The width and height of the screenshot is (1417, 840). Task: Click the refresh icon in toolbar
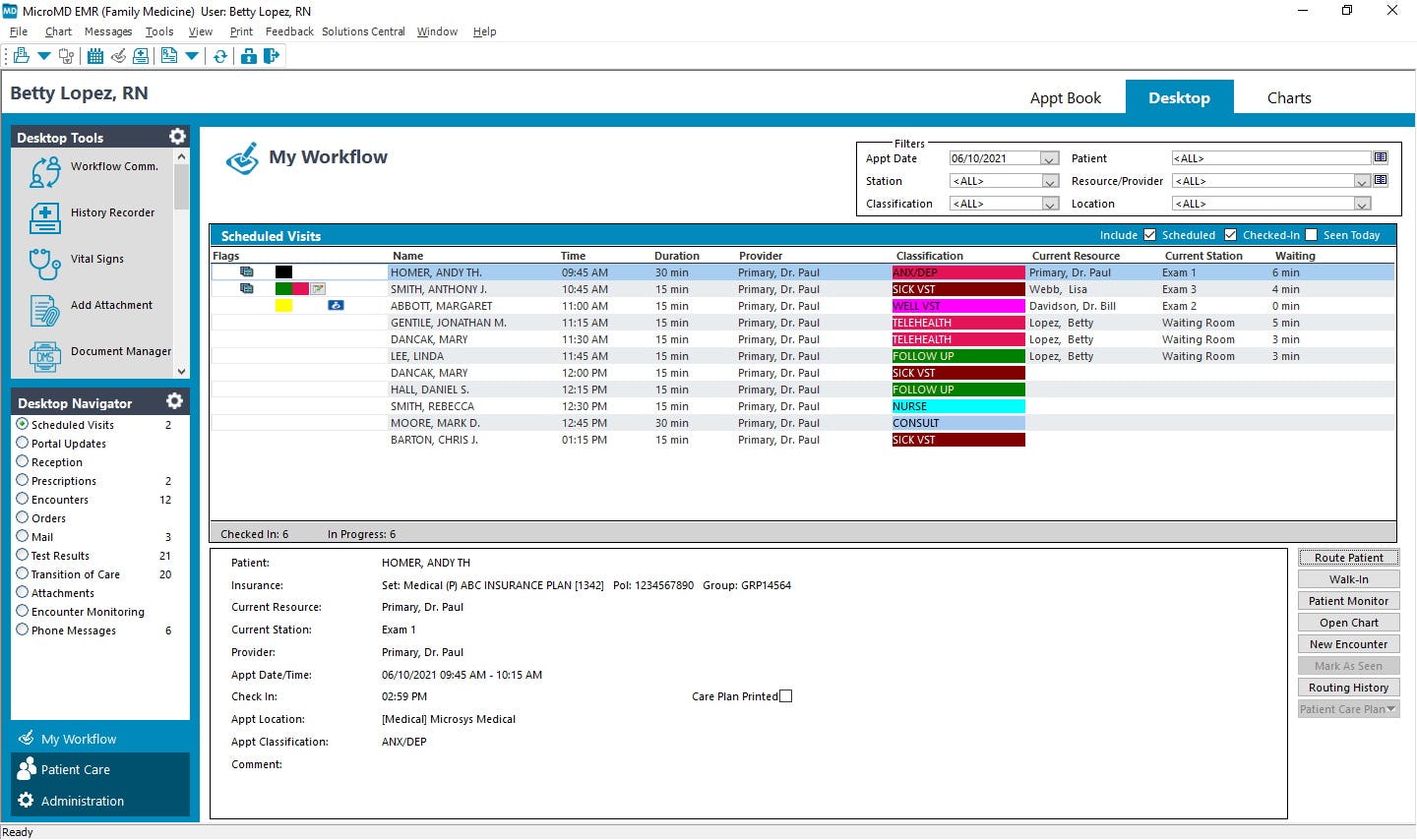click(220, 56)
